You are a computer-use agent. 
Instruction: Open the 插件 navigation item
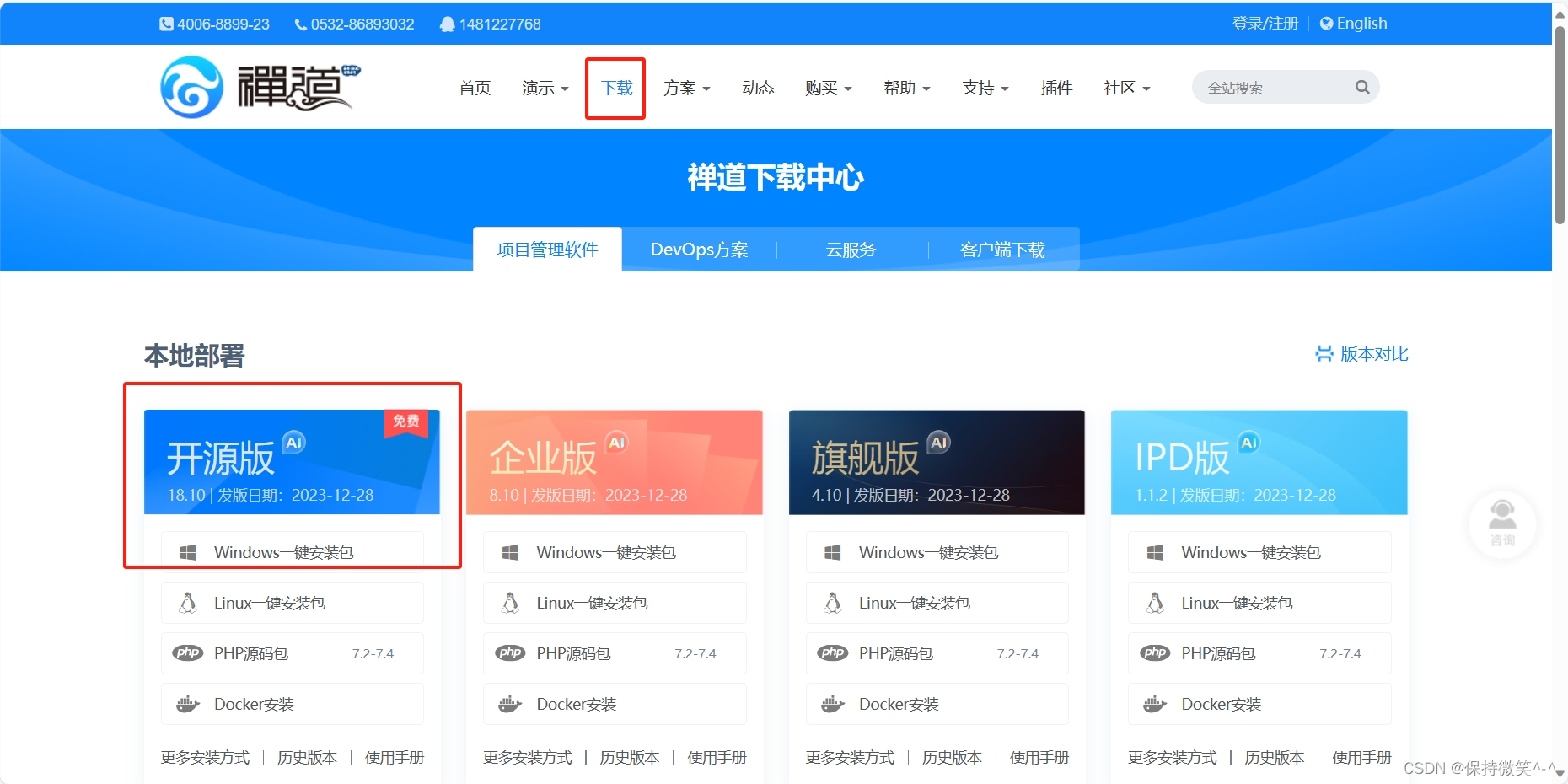pos(1056,89)
